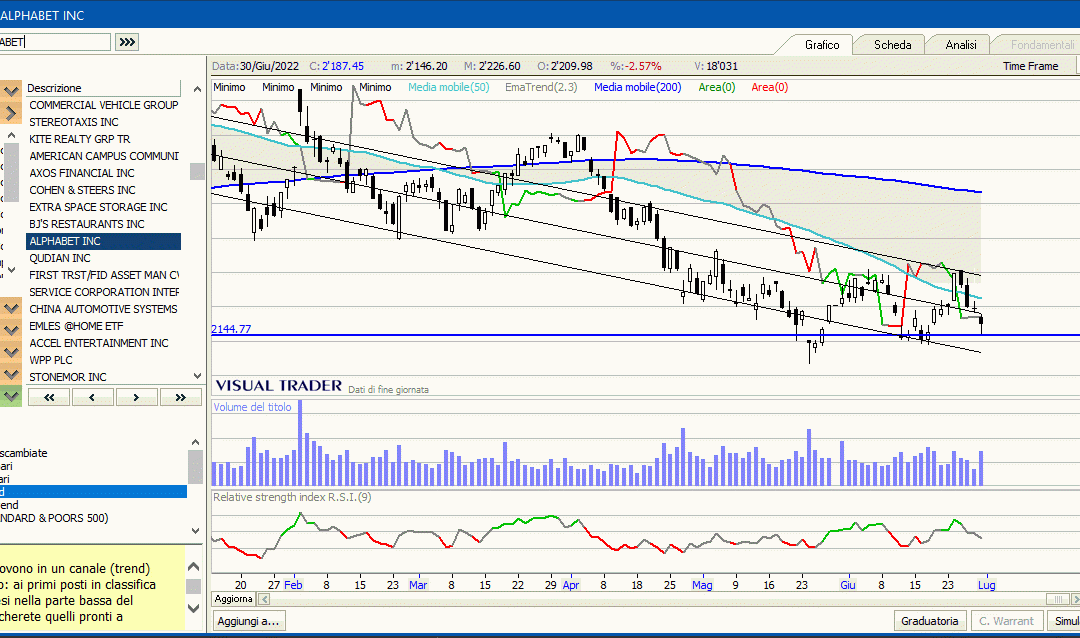Click the green Area(0) legend label
The width and height of the screenshot is (1080, 638).
pos(716,88)
